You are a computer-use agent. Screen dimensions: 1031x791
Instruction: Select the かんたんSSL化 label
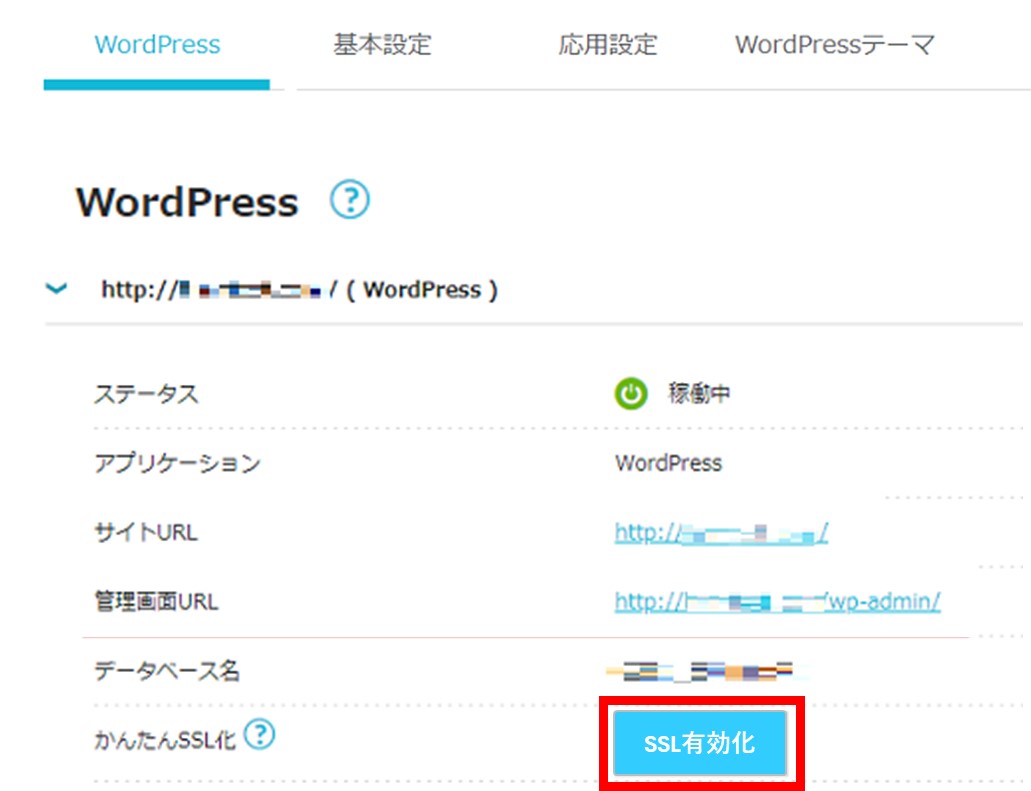click(x=165, y=740)
